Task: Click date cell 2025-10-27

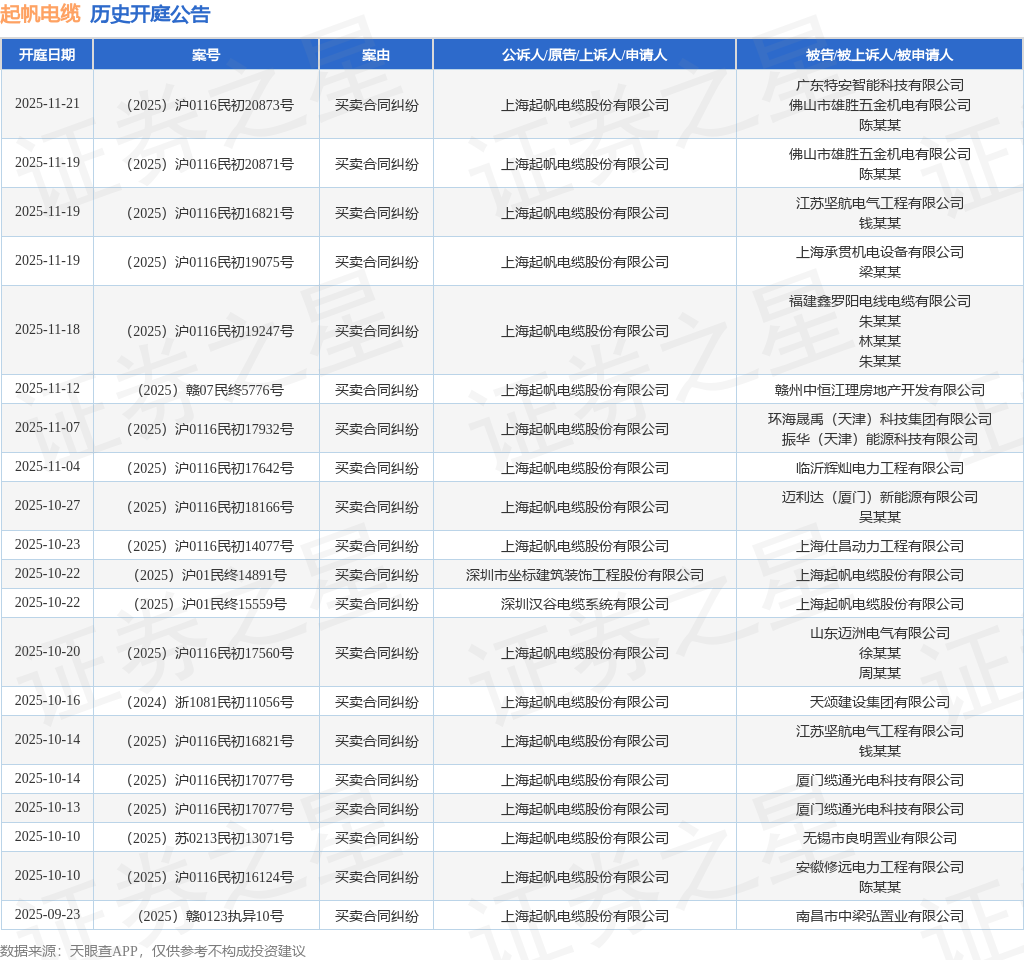Action: [47, 505]
